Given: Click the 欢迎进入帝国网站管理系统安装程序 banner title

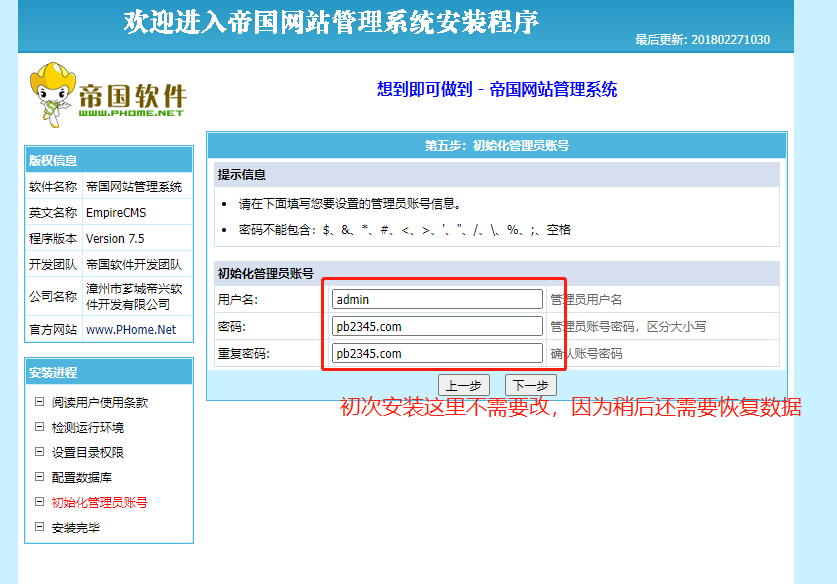Looking at the screenshot, I should click(331, 22).
